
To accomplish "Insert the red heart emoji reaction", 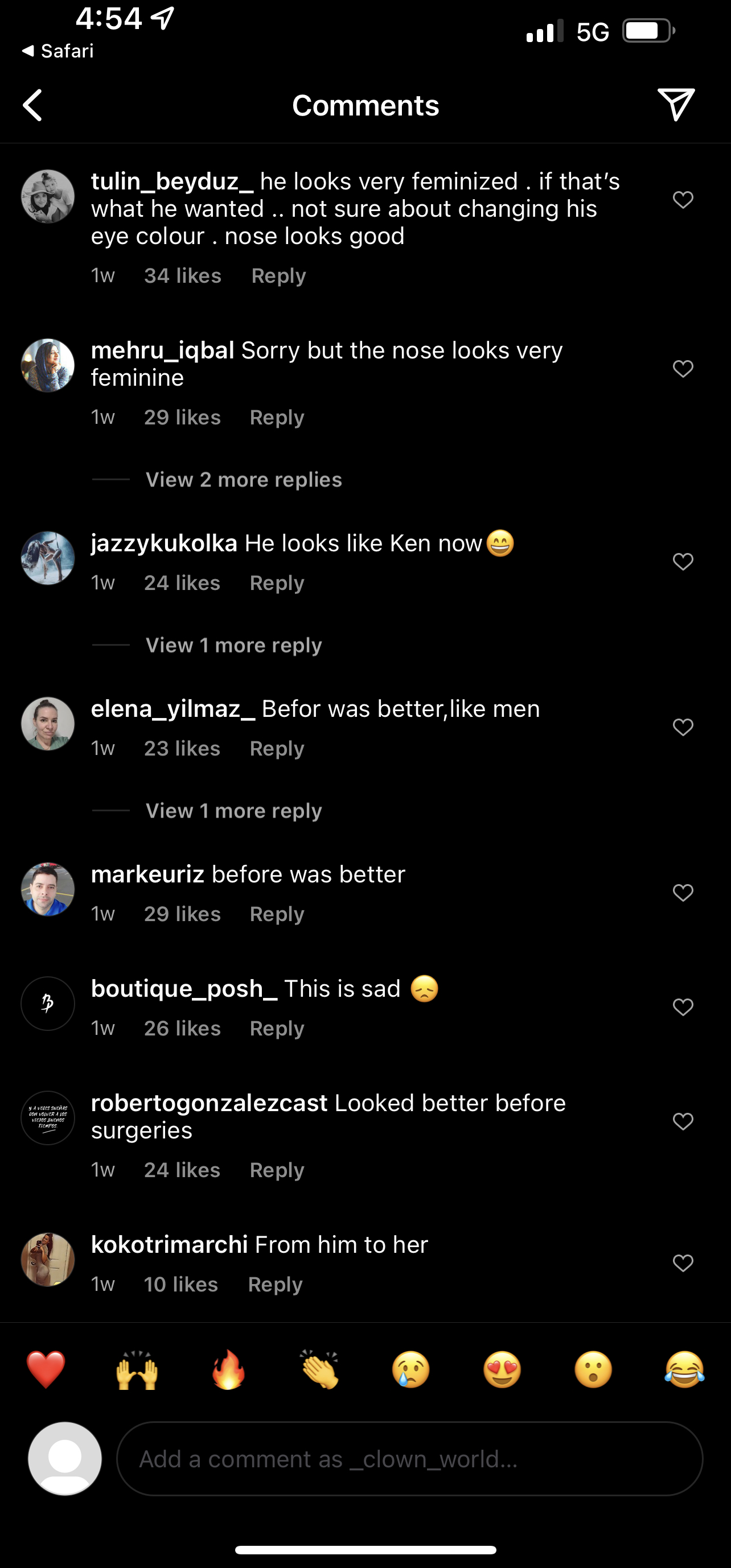I will (x=46, y=1369).
